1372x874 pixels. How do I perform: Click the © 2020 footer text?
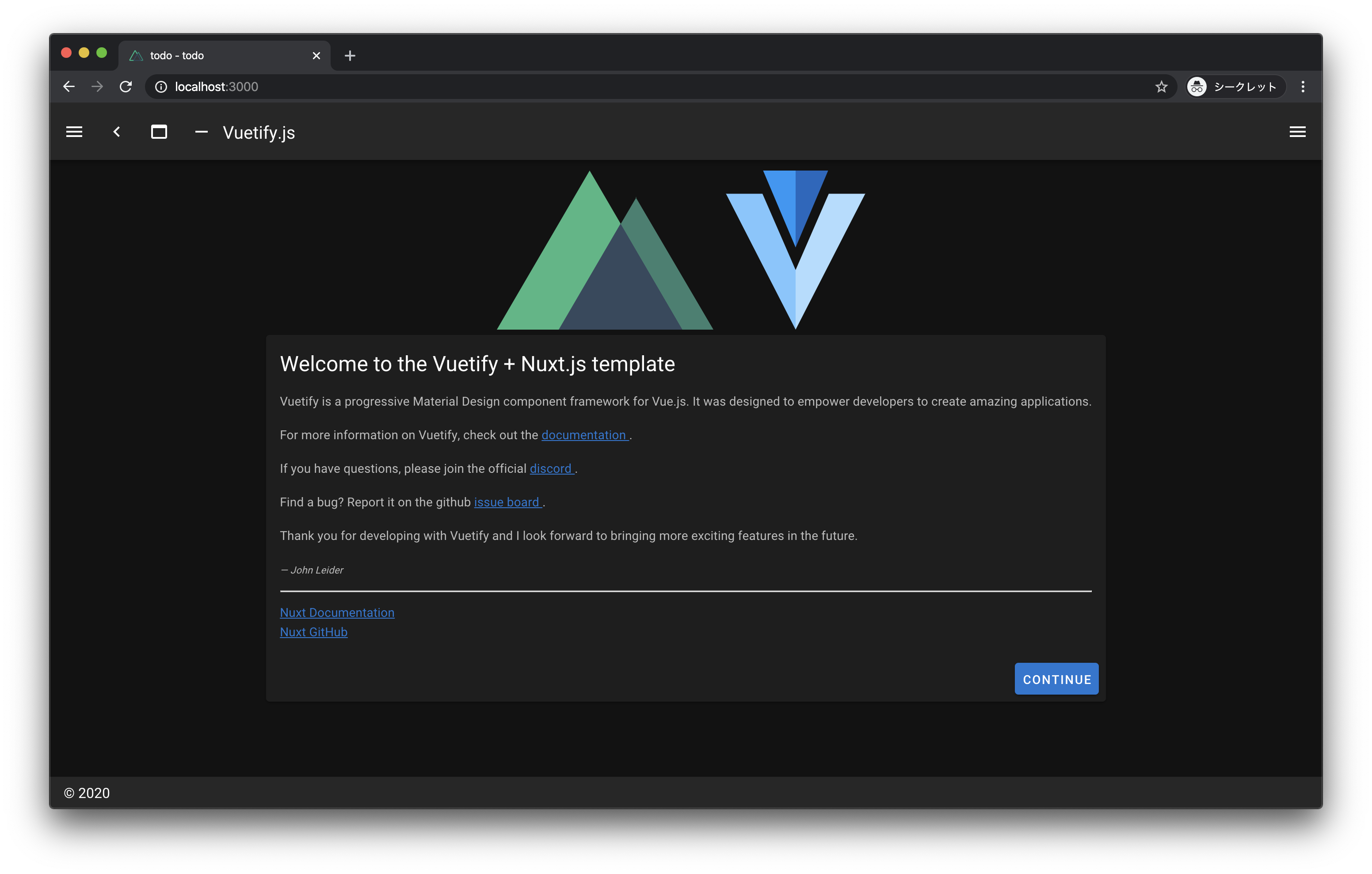pyautogui.click(x=87, y=793)
